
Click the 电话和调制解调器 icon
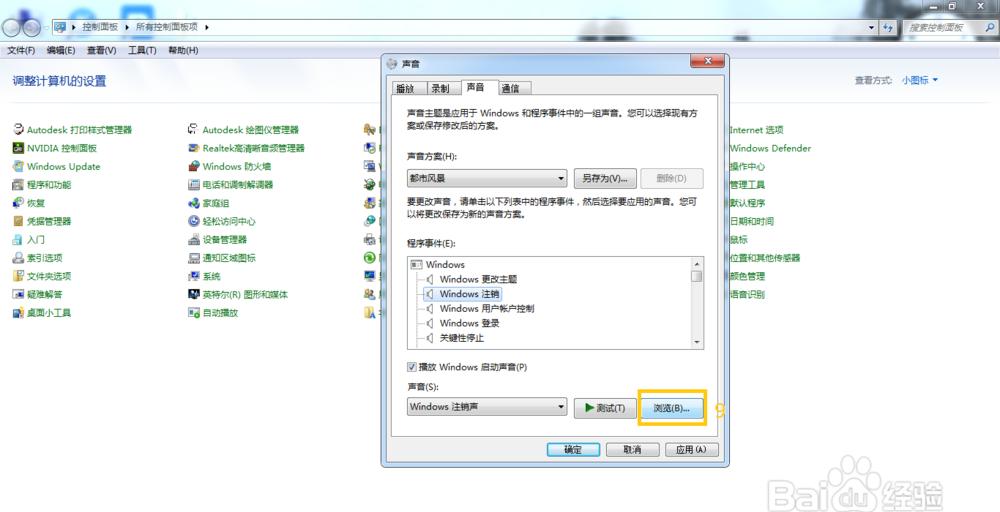coord(193,185)
